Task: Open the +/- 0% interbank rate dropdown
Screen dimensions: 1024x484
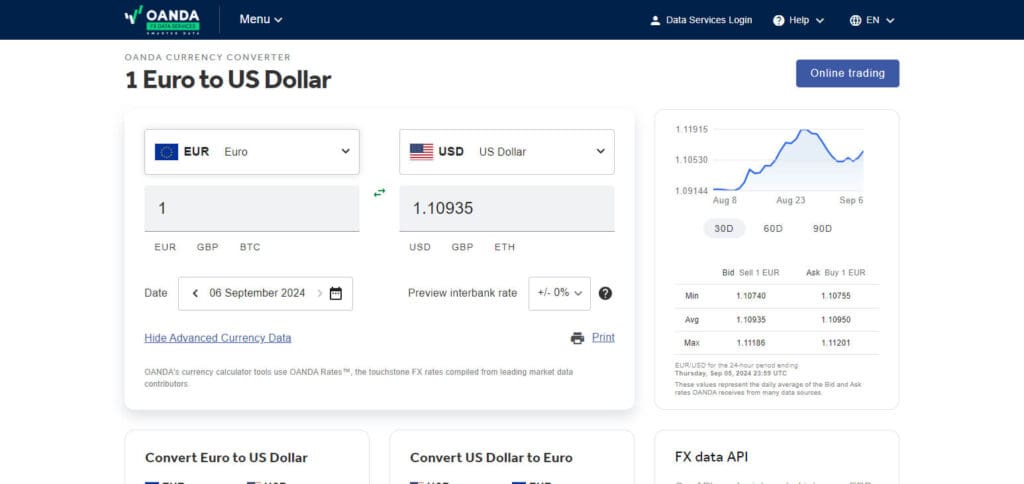Action: pos(560,293)
